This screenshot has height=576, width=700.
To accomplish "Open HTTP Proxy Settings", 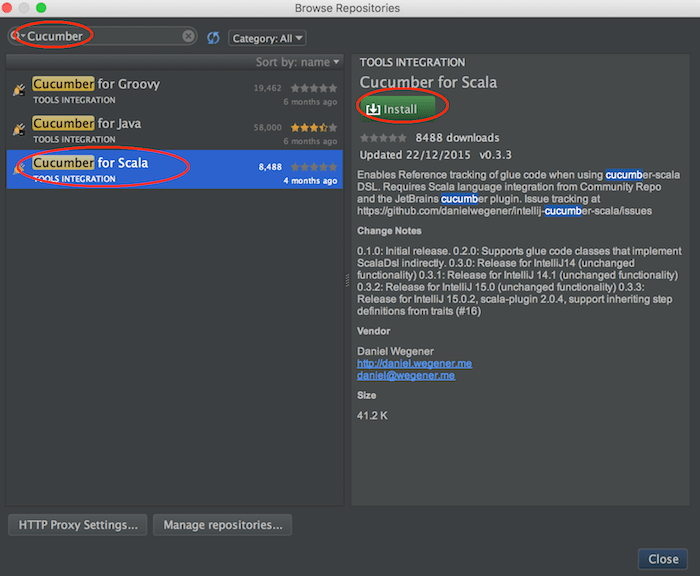I will point(78,525).
